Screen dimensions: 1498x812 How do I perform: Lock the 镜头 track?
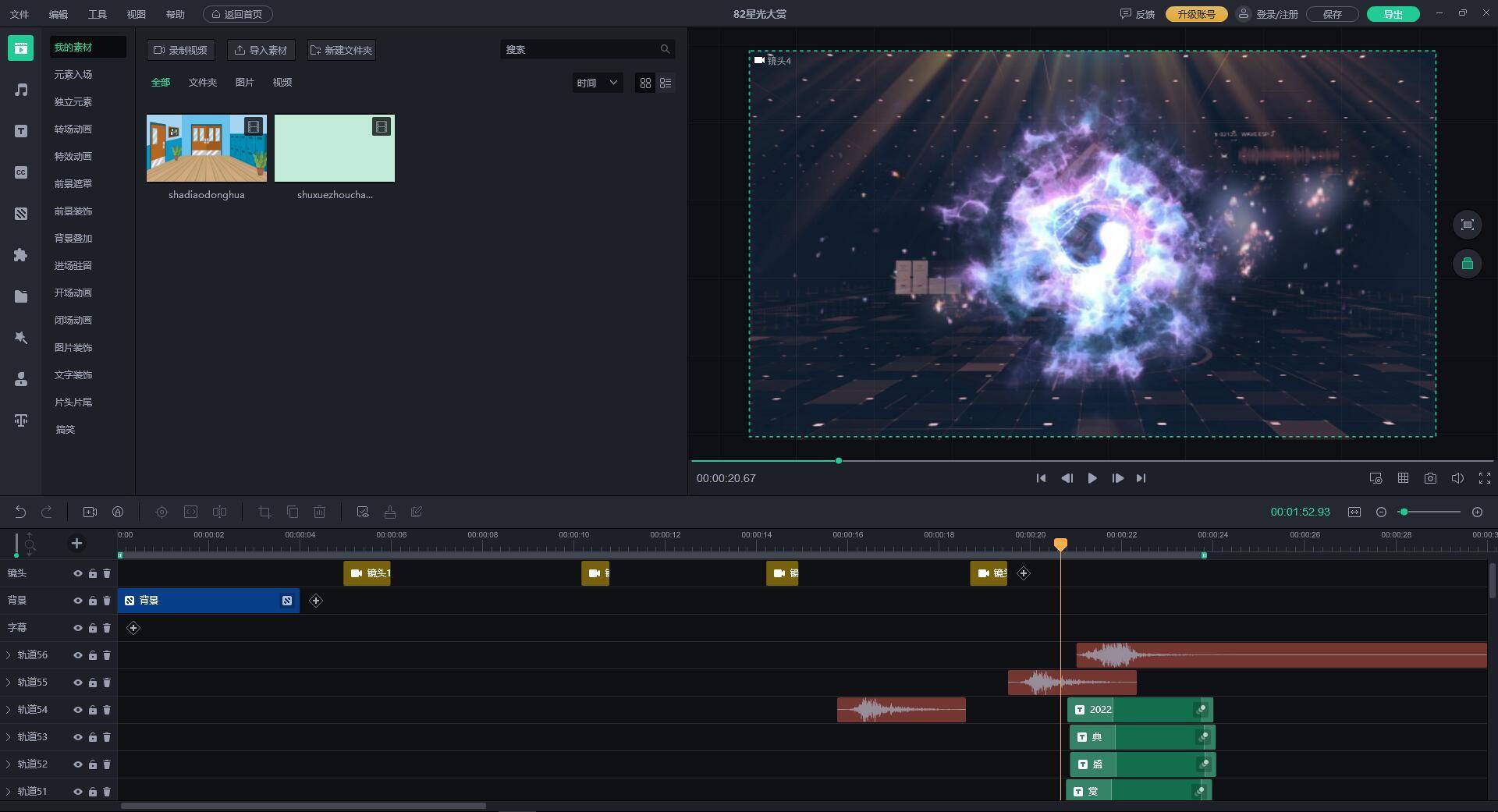click(93, 573)
